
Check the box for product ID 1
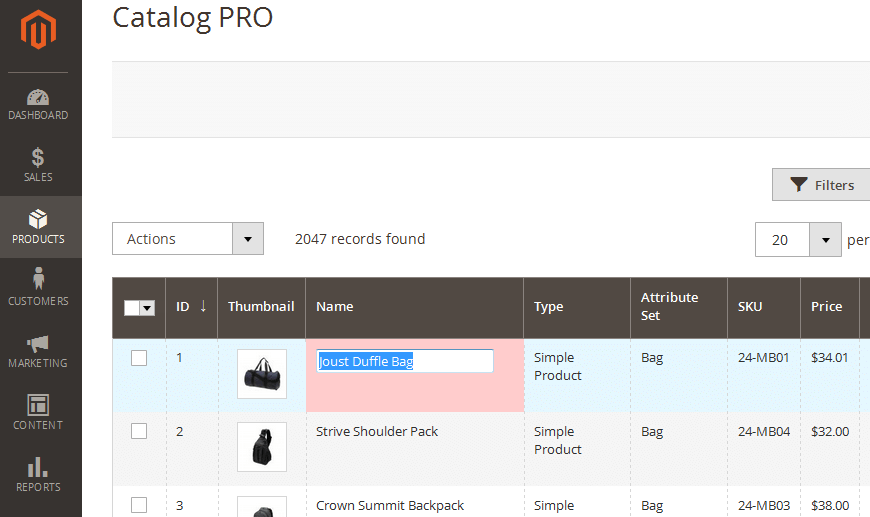pos(139,358)
